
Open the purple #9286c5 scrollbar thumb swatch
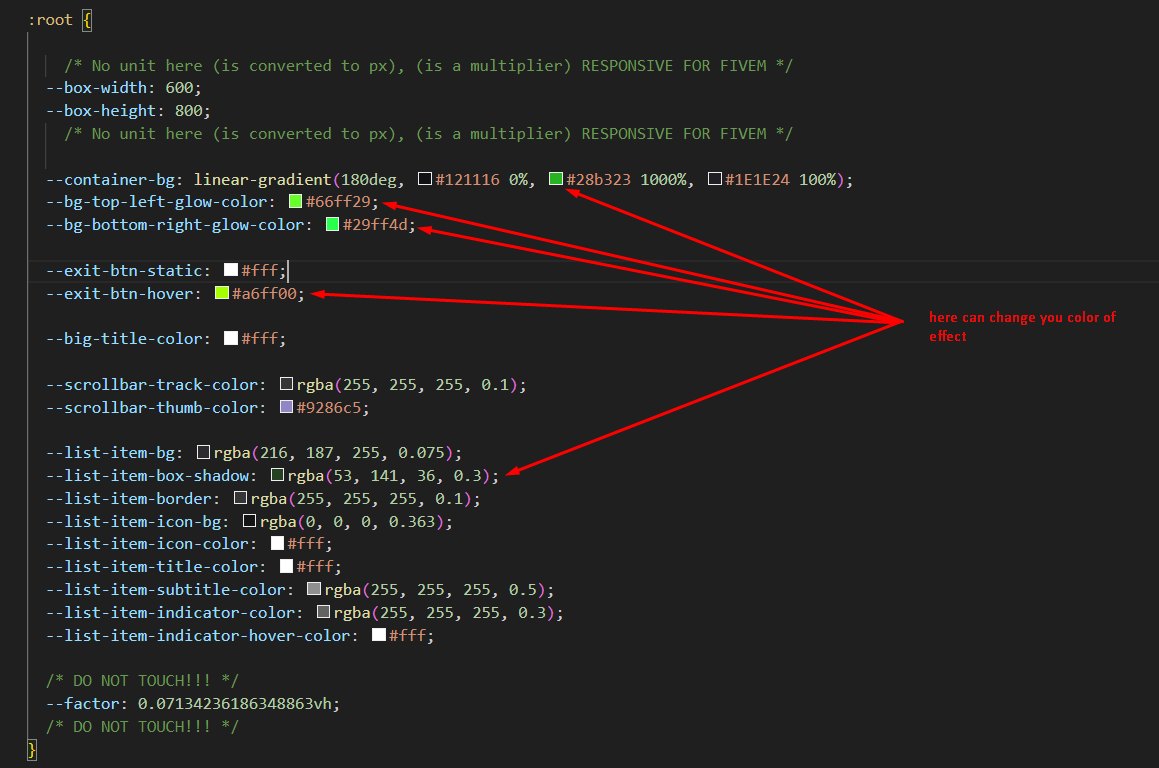286,407
